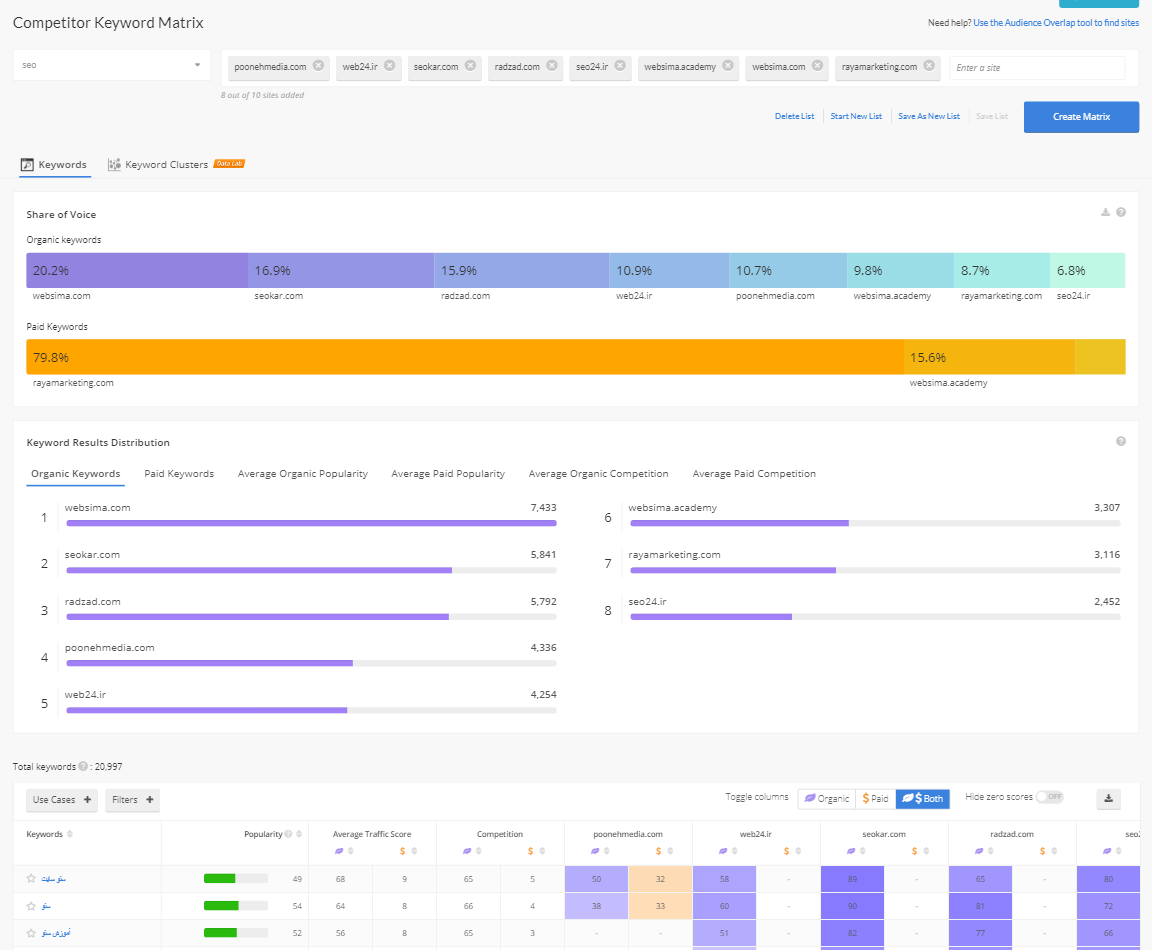Select Average Paid Popularity tab
The width and height of the screenshot is (1152, 950).
(x=448, y=474)
